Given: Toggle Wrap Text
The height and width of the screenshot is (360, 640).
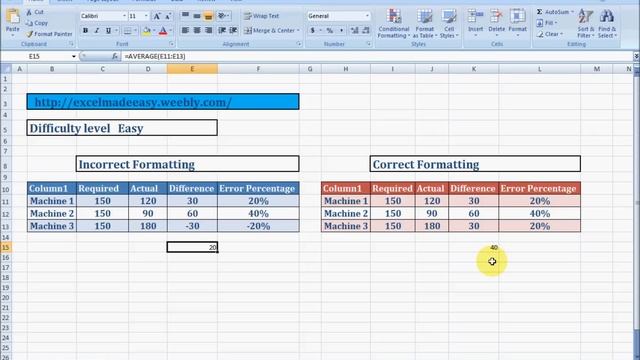Looking at the screenshot, I should (261, 16).
